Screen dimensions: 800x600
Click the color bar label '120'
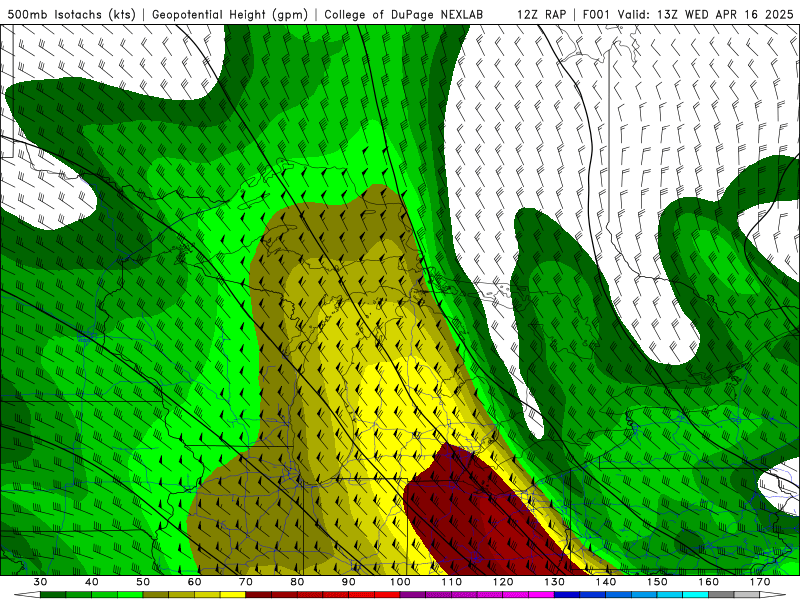(503, 582)
